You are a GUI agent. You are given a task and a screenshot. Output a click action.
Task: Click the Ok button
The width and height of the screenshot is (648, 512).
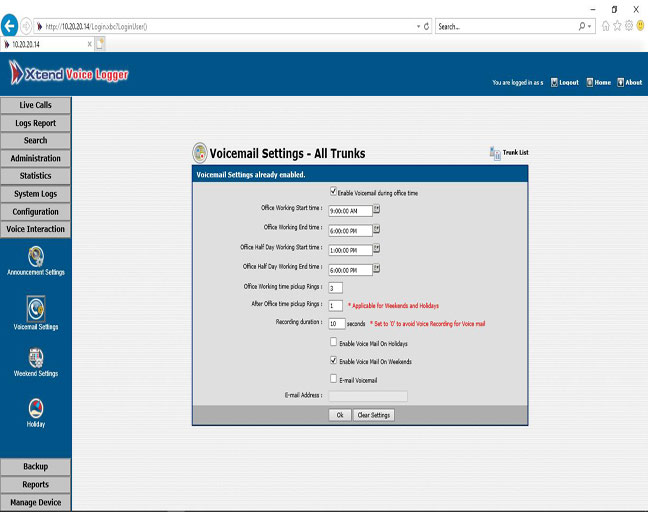(340, 415)
